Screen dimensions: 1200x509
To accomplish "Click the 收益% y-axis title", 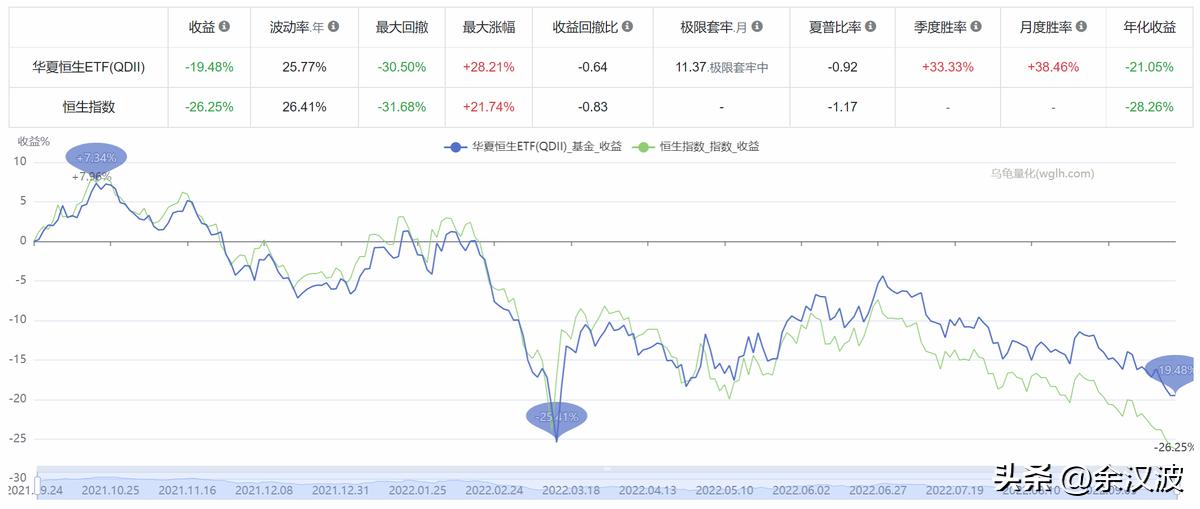I will pyautogui.click(x=33, y=141).
